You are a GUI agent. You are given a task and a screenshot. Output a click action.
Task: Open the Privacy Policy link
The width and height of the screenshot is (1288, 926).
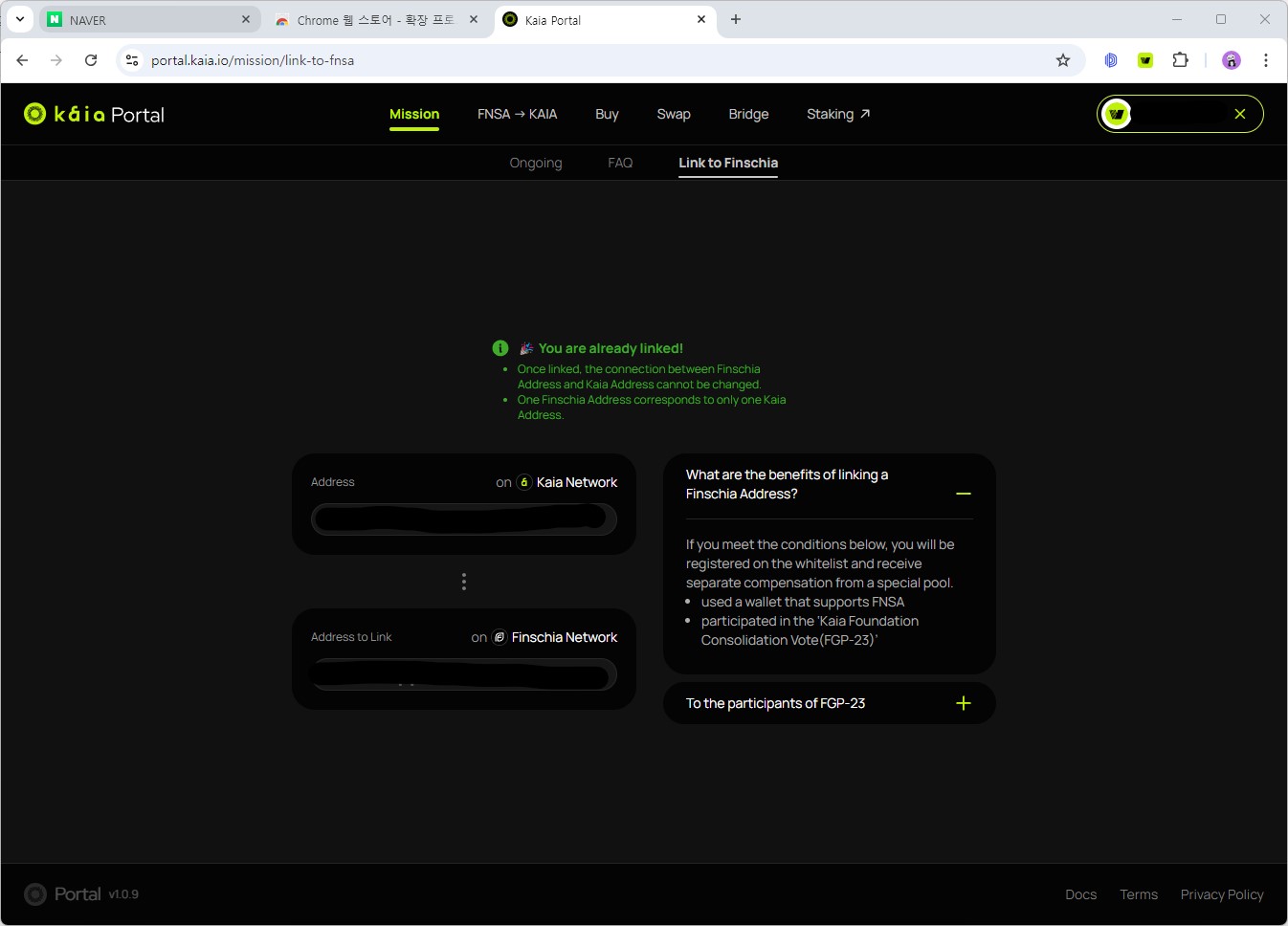tap(1222, 894)
